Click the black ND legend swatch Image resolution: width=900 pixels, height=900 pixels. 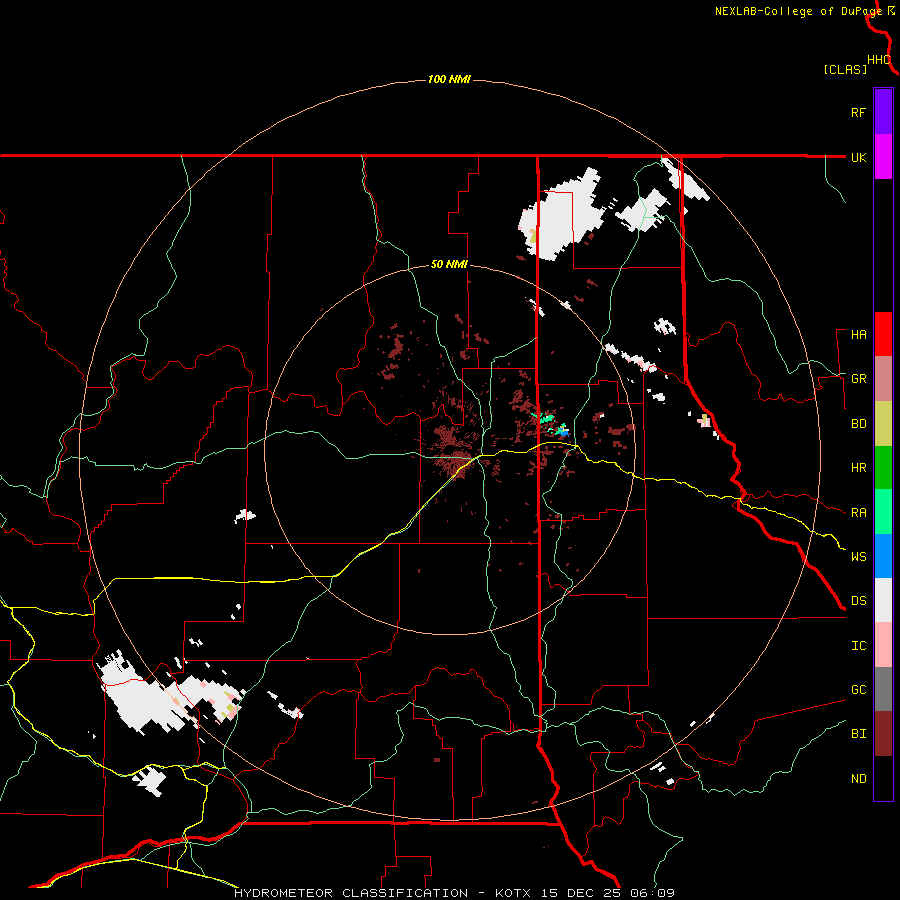tap(883, 778)
